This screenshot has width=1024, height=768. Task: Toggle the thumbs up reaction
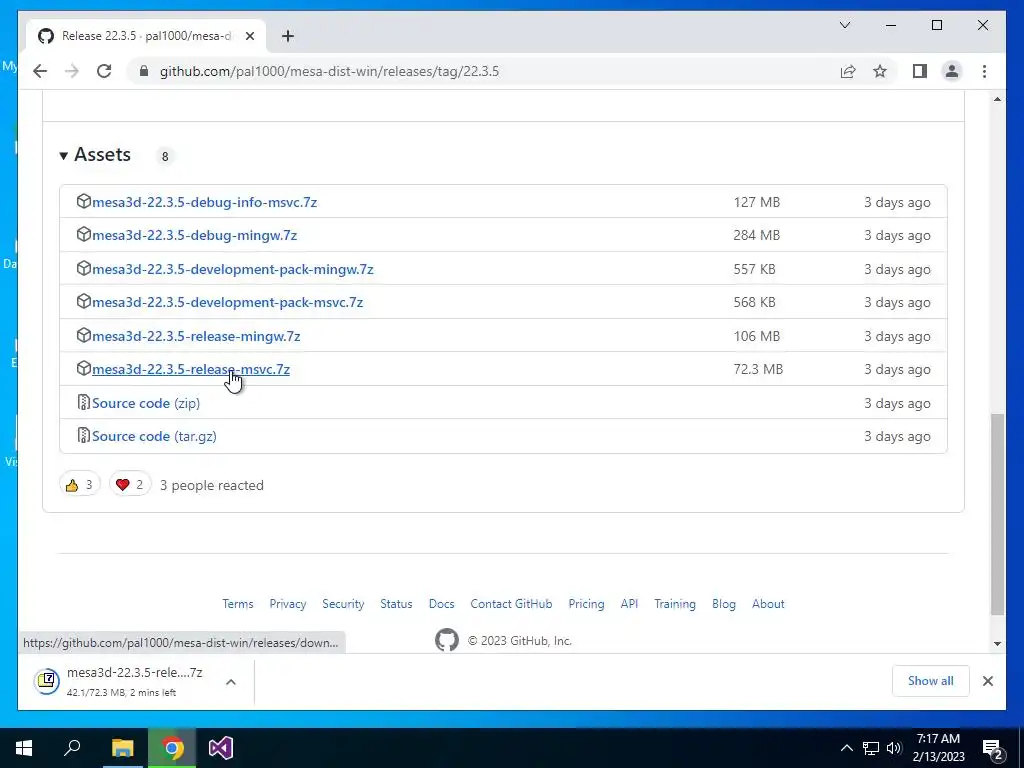click(80, 485)
